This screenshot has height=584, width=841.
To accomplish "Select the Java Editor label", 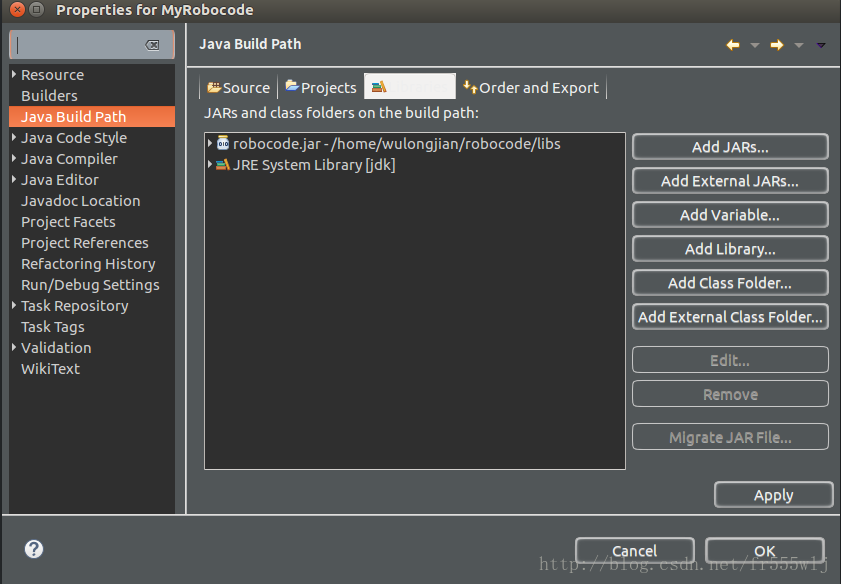I will [x=60, y=179].
